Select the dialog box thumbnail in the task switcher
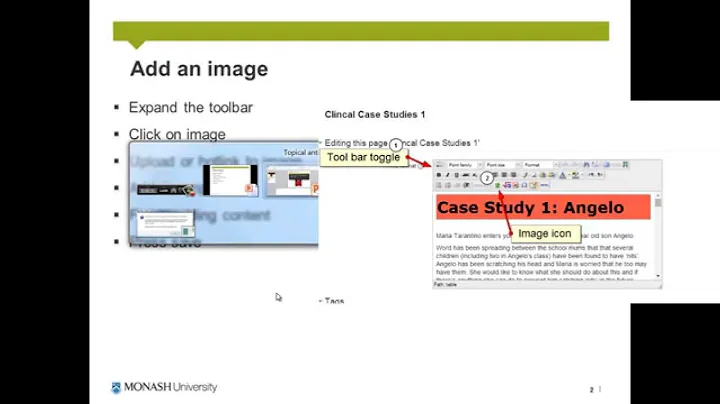This screenshot has width=720, height=404. (165, 224)
